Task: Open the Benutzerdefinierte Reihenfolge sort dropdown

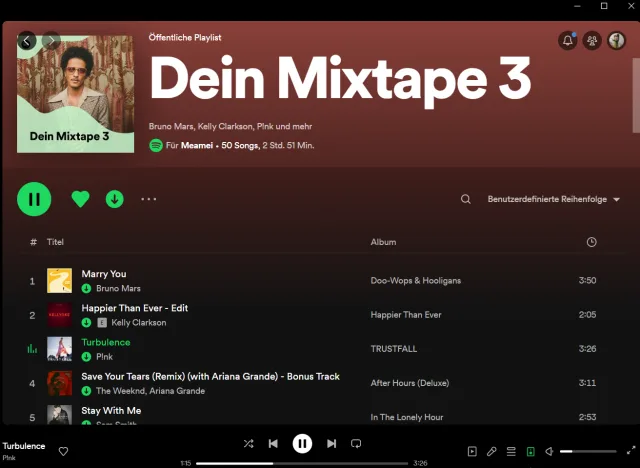Action: click(x=553, y=199)
